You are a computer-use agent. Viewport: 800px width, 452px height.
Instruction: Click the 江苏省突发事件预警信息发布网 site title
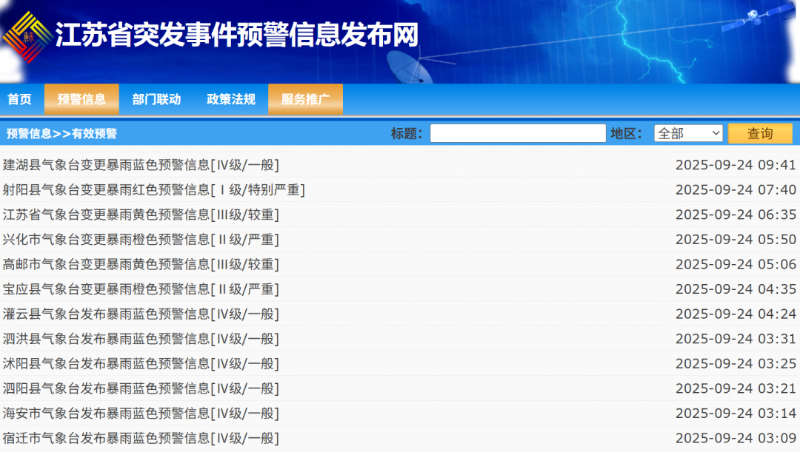tap(236, 35)
